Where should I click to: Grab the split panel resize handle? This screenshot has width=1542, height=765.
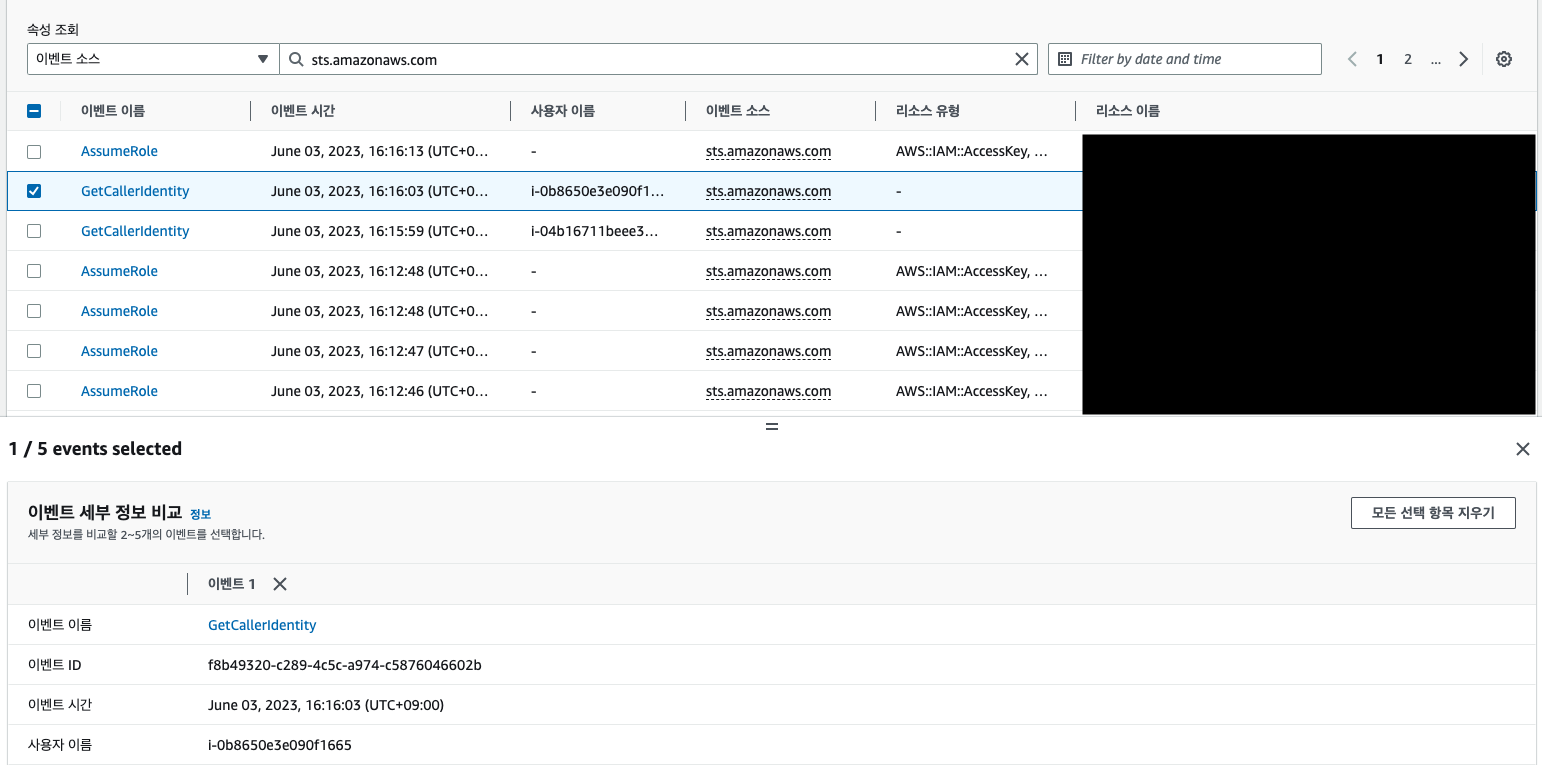(x=771, y=426)
